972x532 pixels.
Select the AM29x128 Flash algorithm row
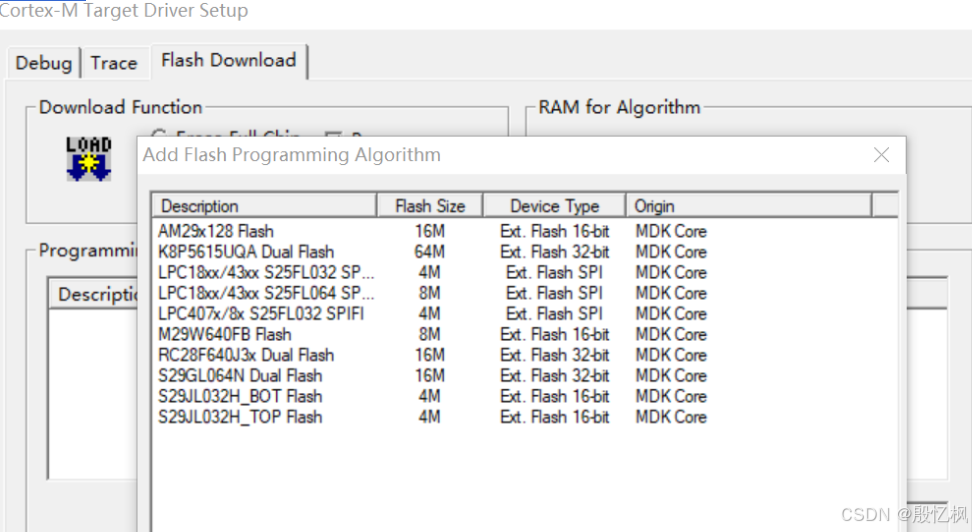click(524, 231)
